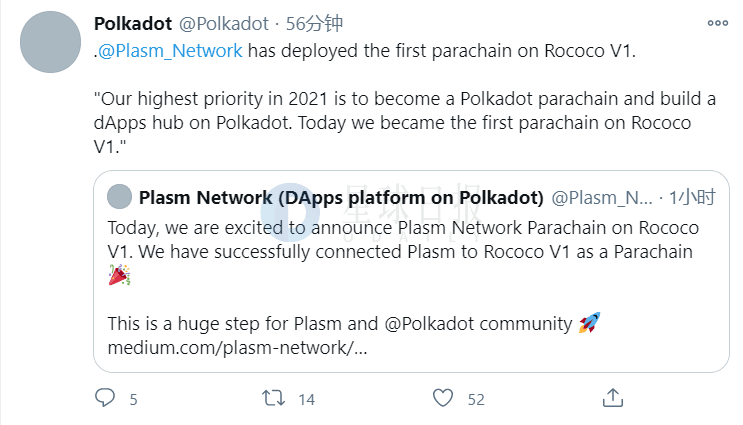Click the retweet count number 14

point(307,399)
